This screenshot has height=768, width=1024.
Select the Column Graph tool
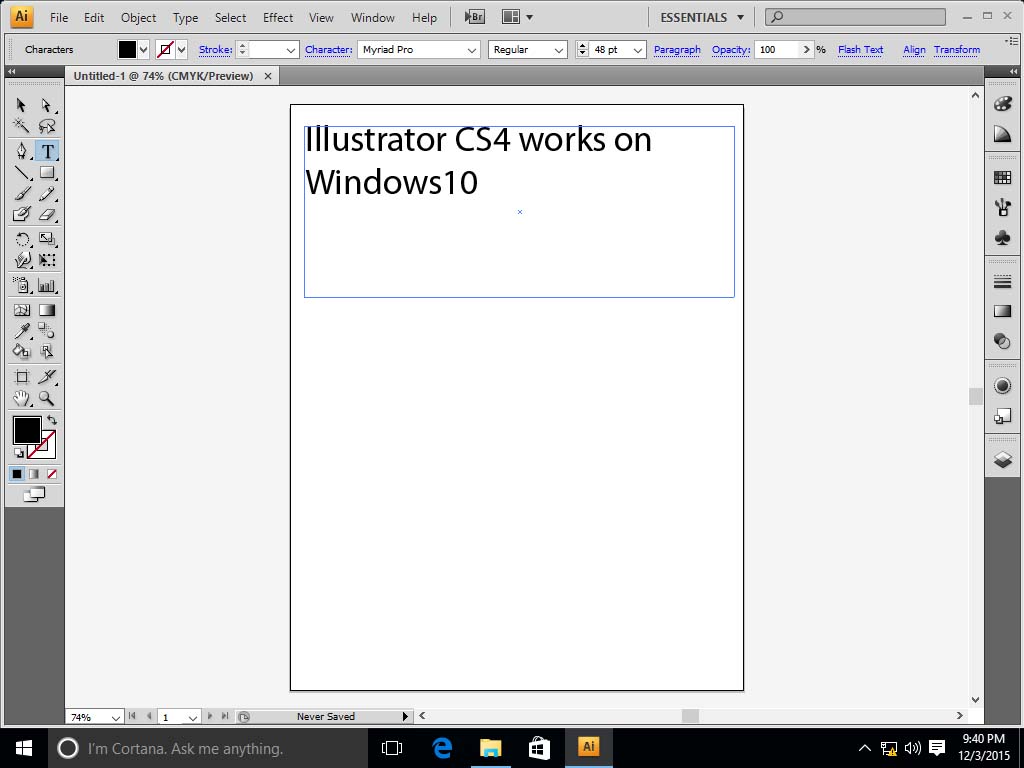47,285
